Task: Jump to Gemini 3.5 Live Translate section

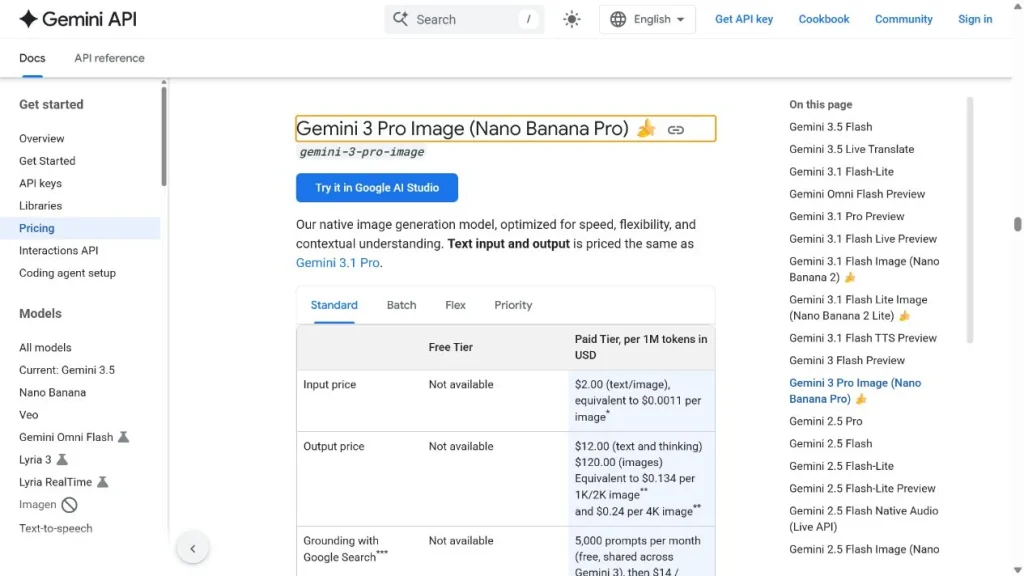Action: pyautogui.click(x=852, y=149)
